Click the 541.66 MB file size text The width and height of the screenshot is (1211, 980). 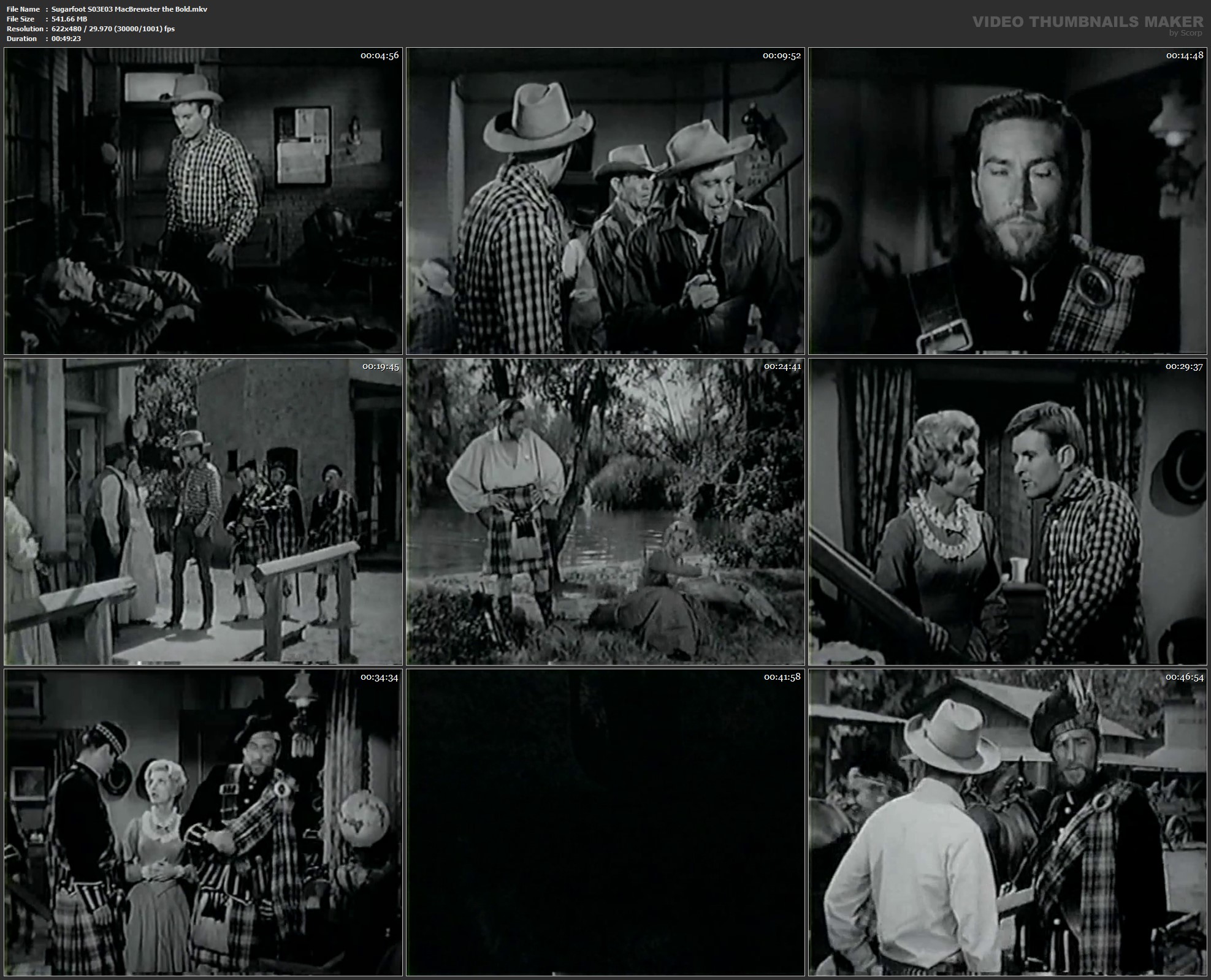pyautogui.click(x=69, y=19)
